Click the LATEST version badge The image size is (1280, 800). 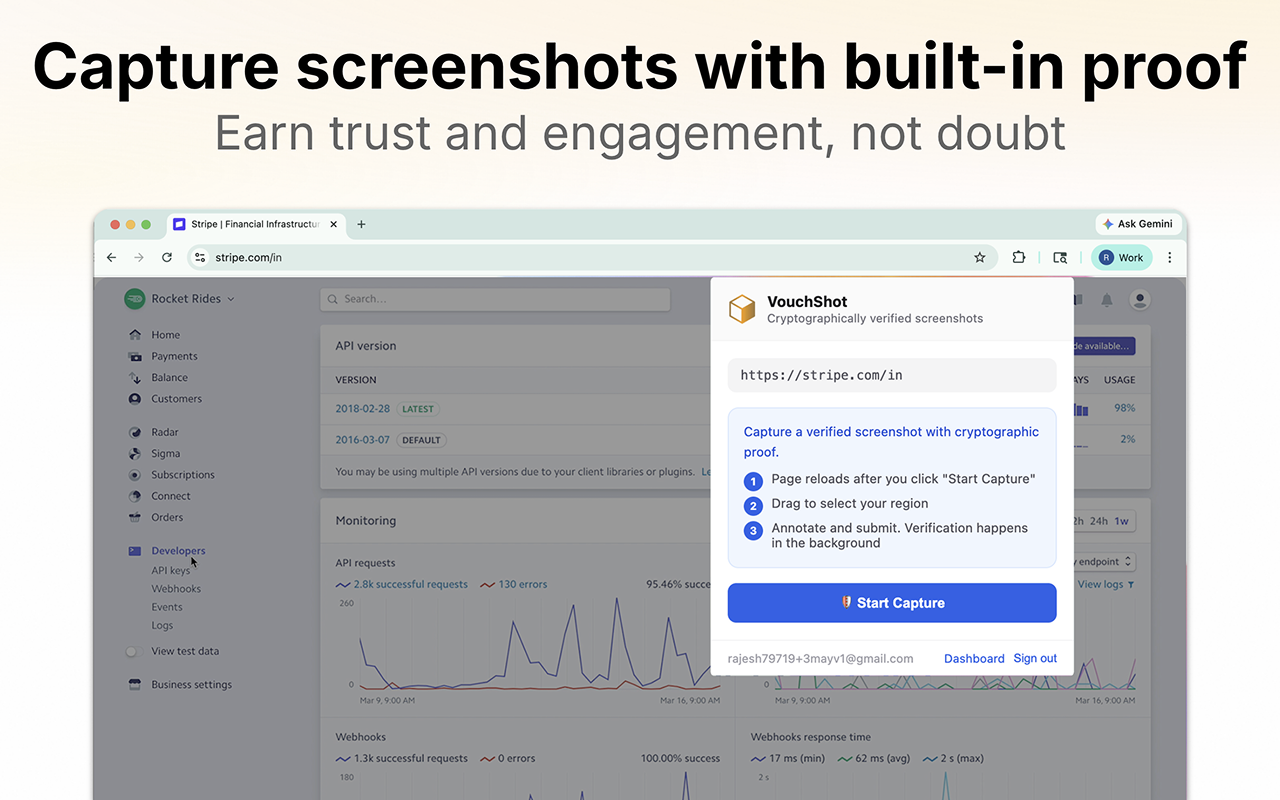tap(418, 409)
